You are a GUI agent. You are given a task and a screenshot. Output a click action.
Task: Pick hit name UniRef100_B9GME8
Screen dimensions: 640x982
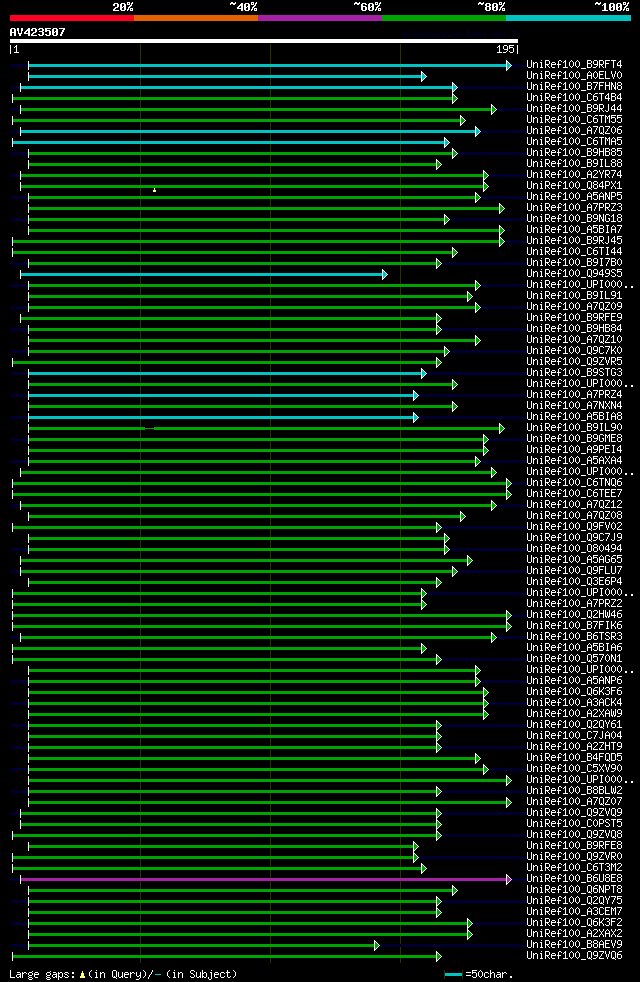574,438
